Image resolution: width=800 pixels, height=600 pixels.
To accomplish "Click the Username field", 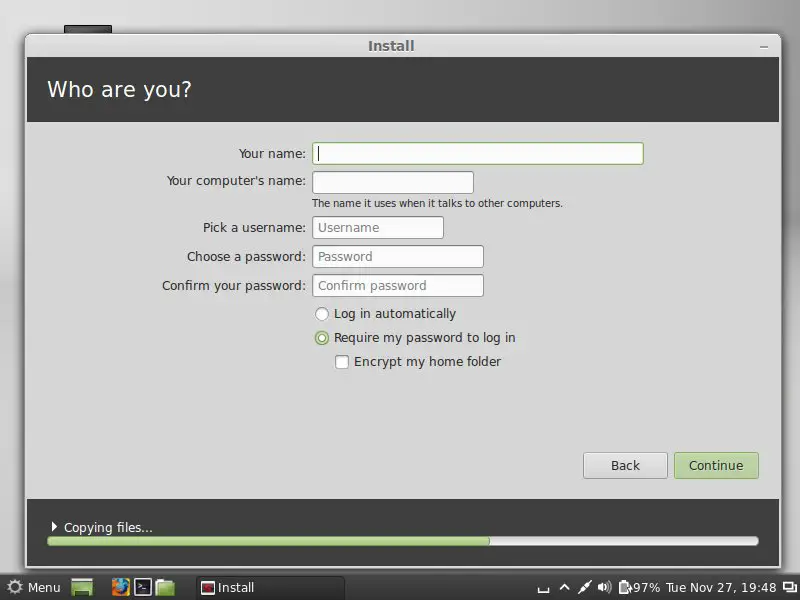I will pos(378,228).
